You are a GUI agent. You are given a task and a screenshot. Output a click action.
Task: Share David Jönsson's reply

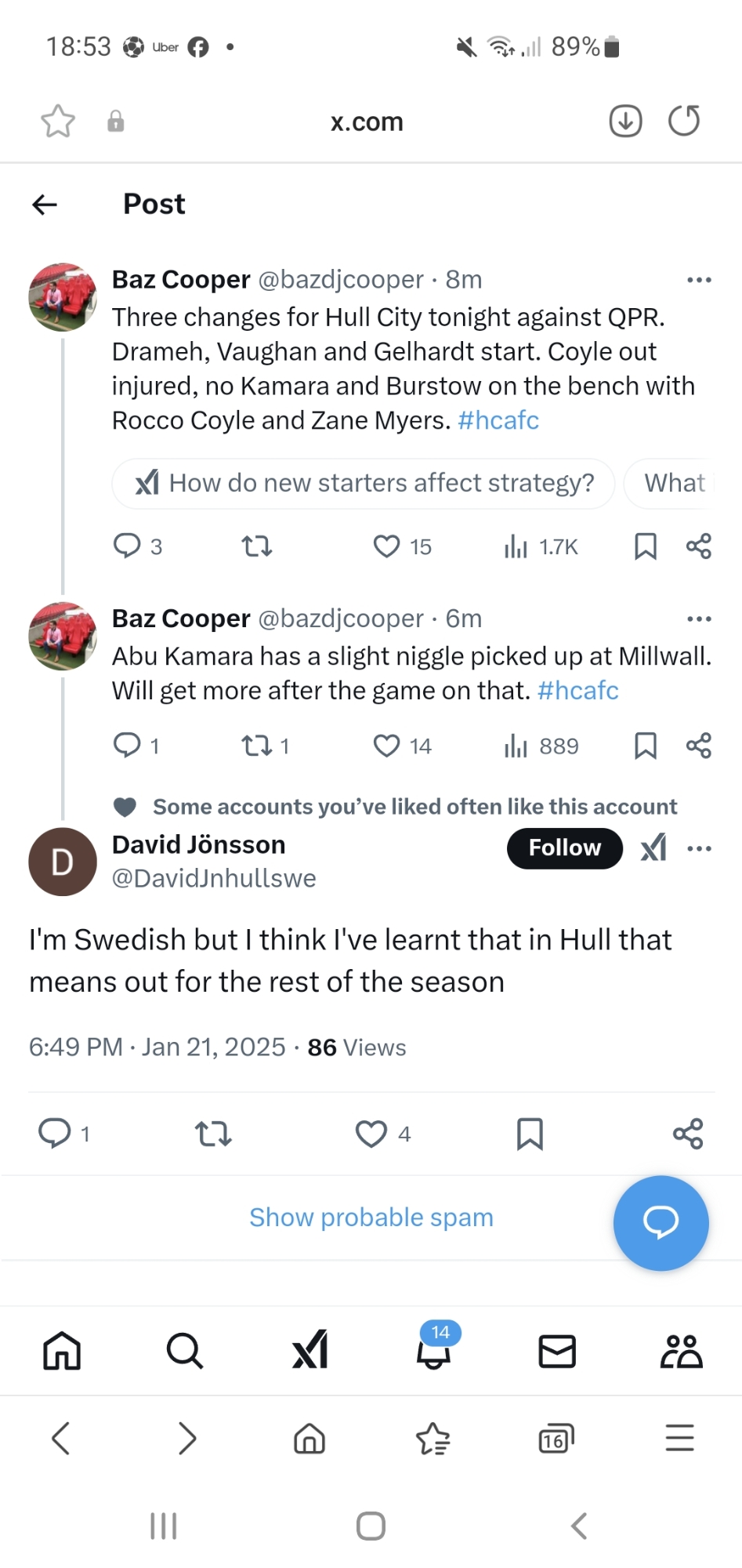click(688, 1134)
